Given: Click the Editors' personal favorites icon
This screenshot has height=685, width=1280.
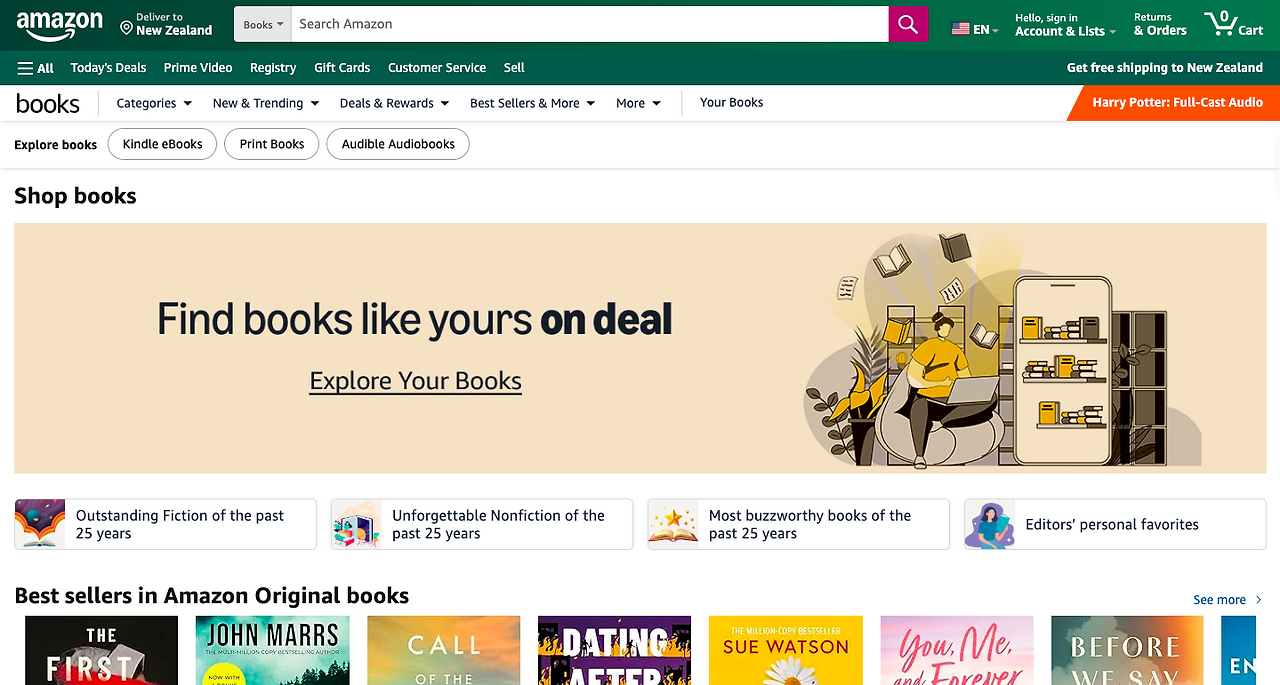Looking at the screenshot, I should 990,524.
